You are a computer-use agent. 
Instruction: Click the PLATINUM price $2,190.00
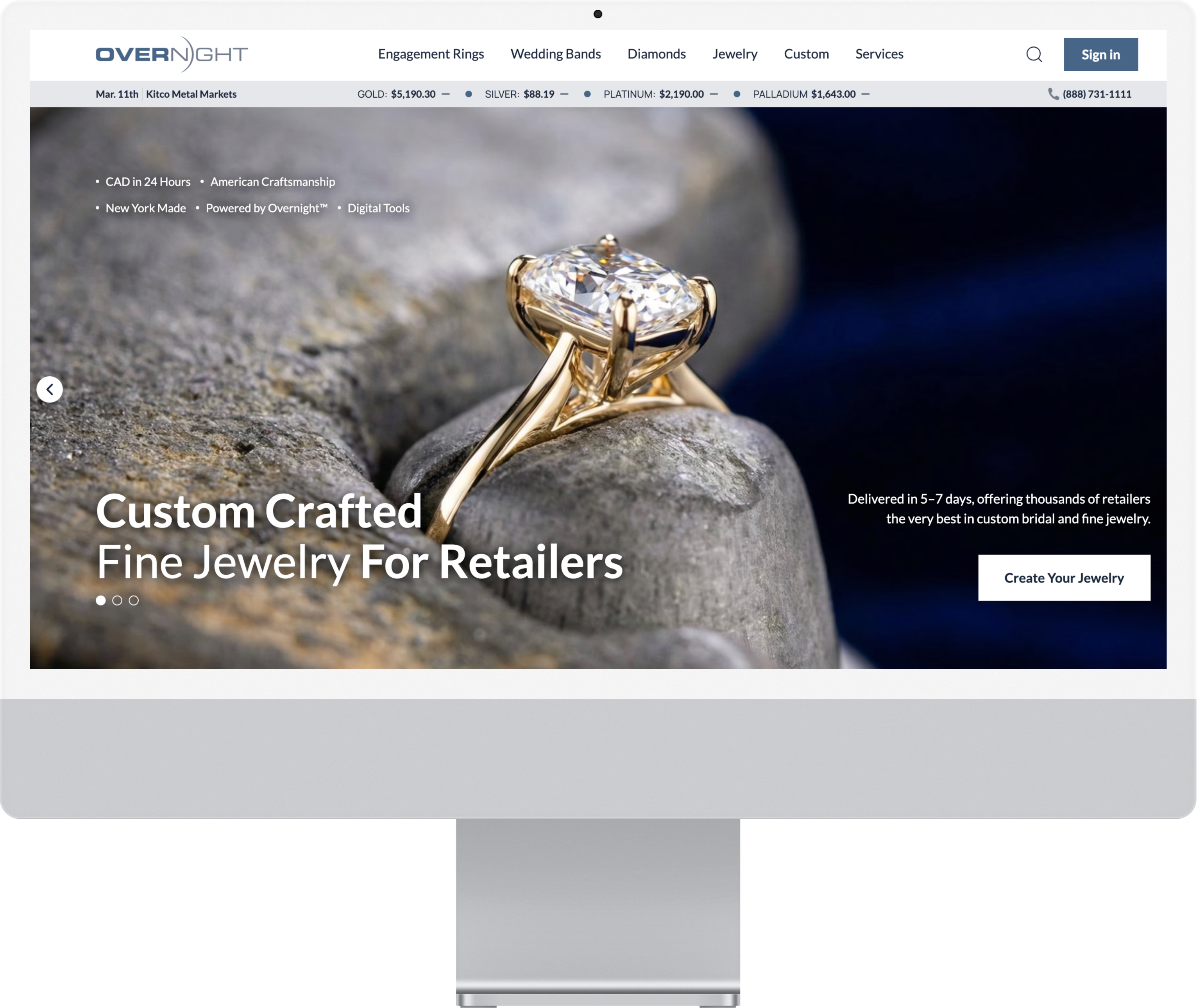point(682,94)
